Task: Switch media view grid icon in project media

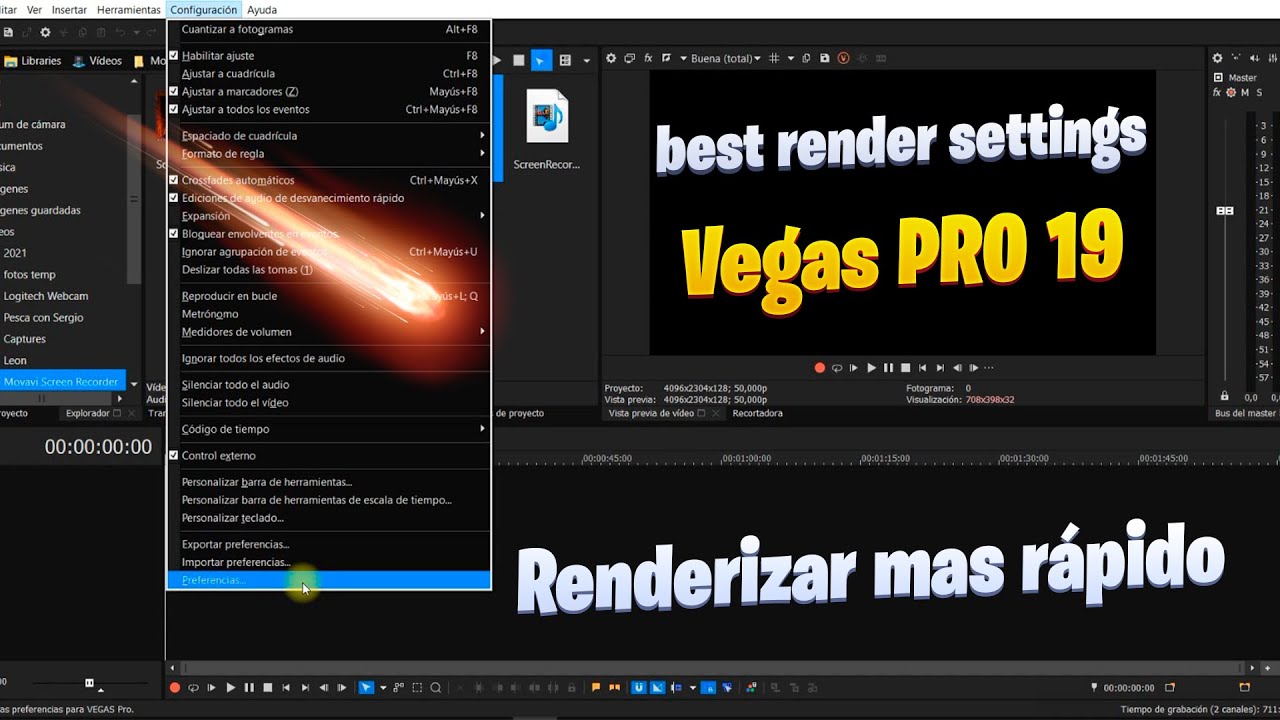Action: [565, 61]
